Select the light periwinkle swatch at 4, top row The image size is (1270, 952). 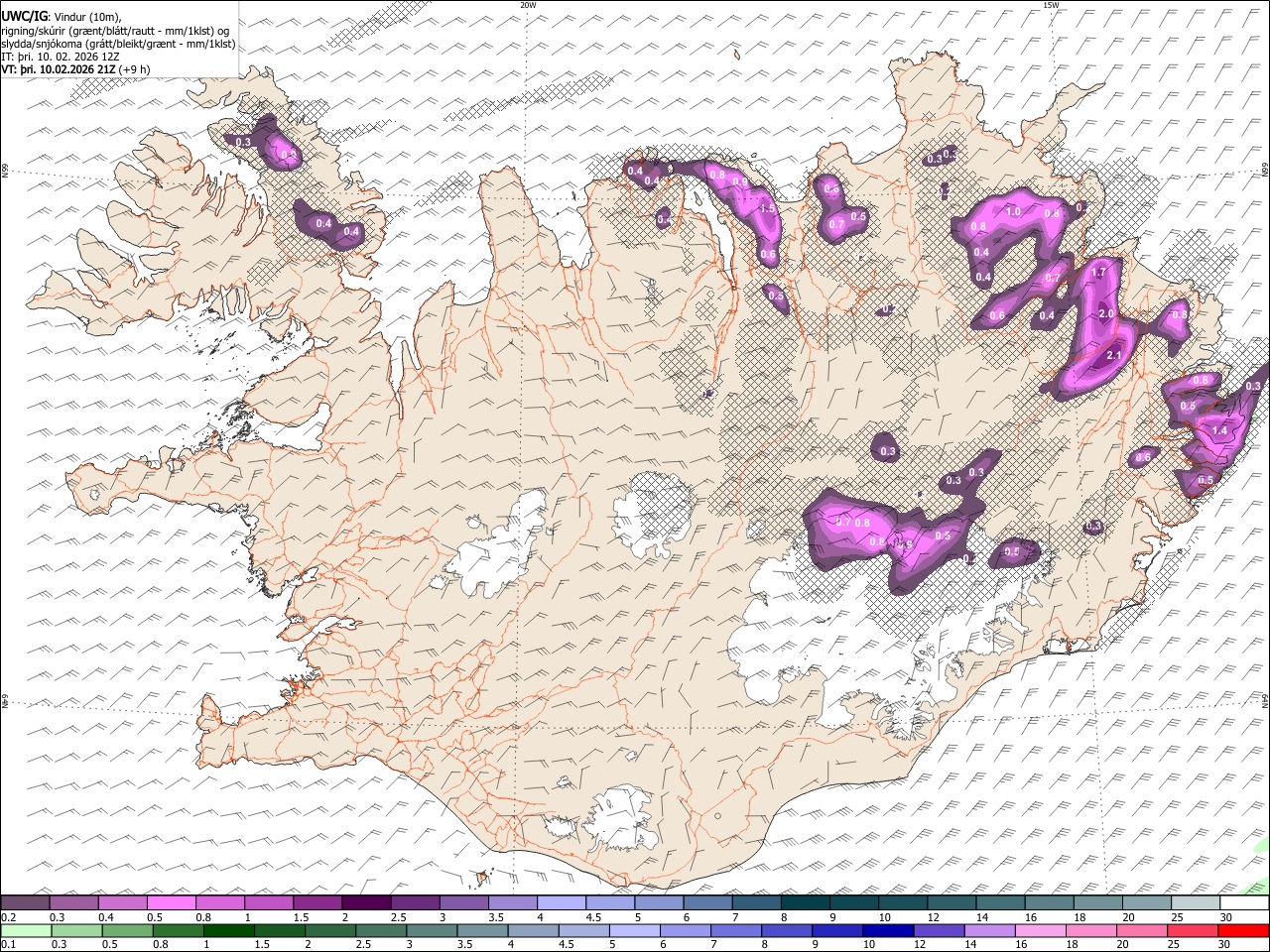562,903
